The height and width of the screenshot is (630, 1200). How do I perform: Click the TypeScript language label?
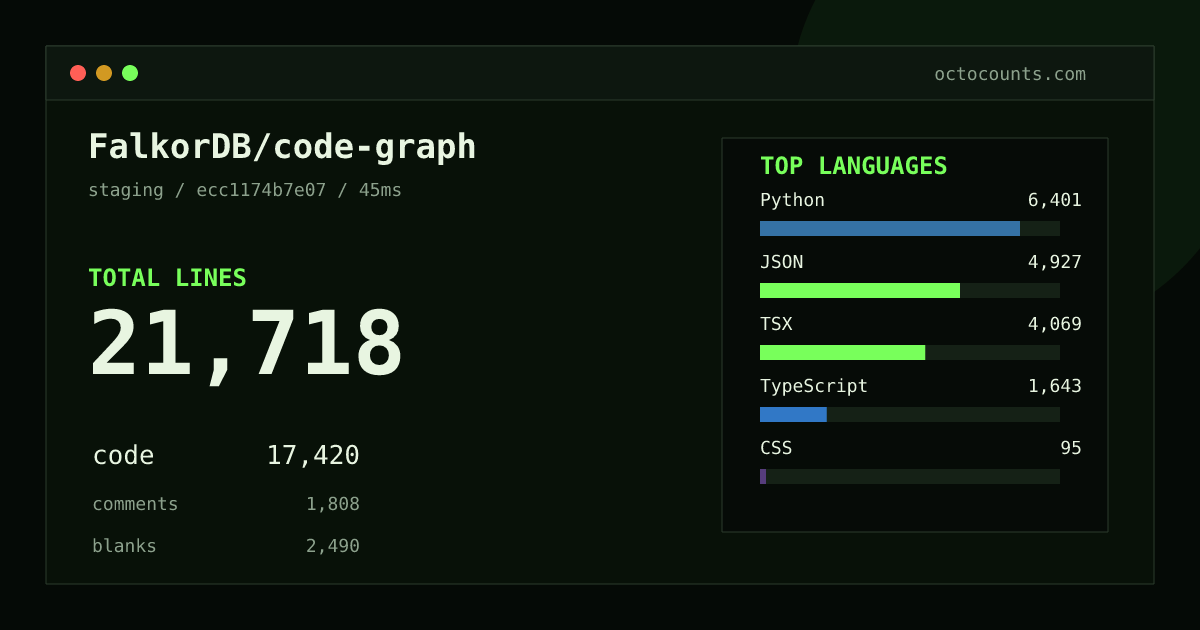(814, 386)
